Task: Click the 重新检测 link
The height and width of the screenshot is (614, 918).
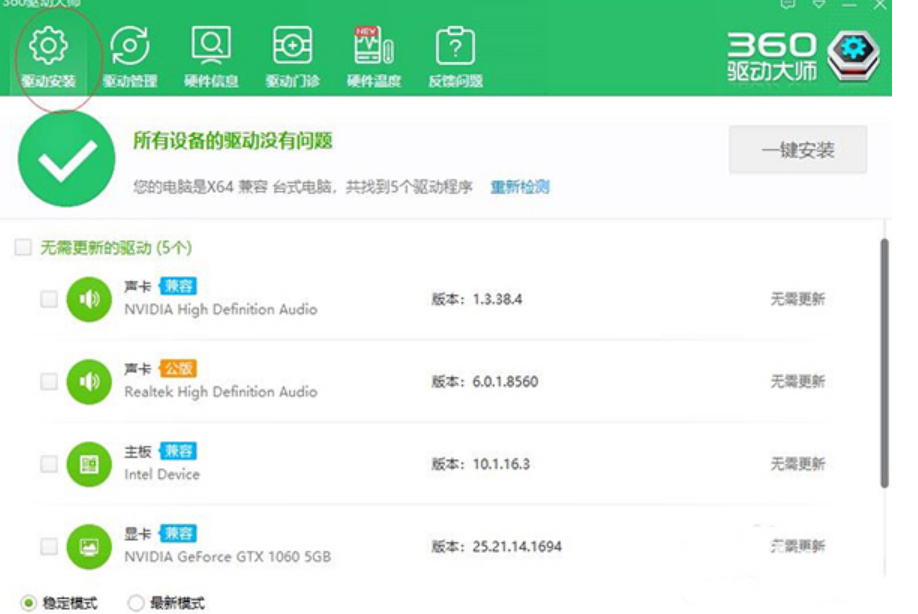Action: [519, 187]
